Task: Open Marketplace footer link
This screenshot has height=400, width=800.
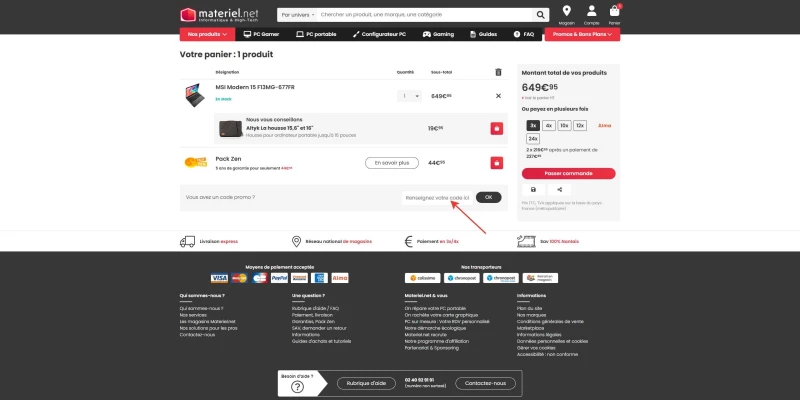Action: point(530,329)
